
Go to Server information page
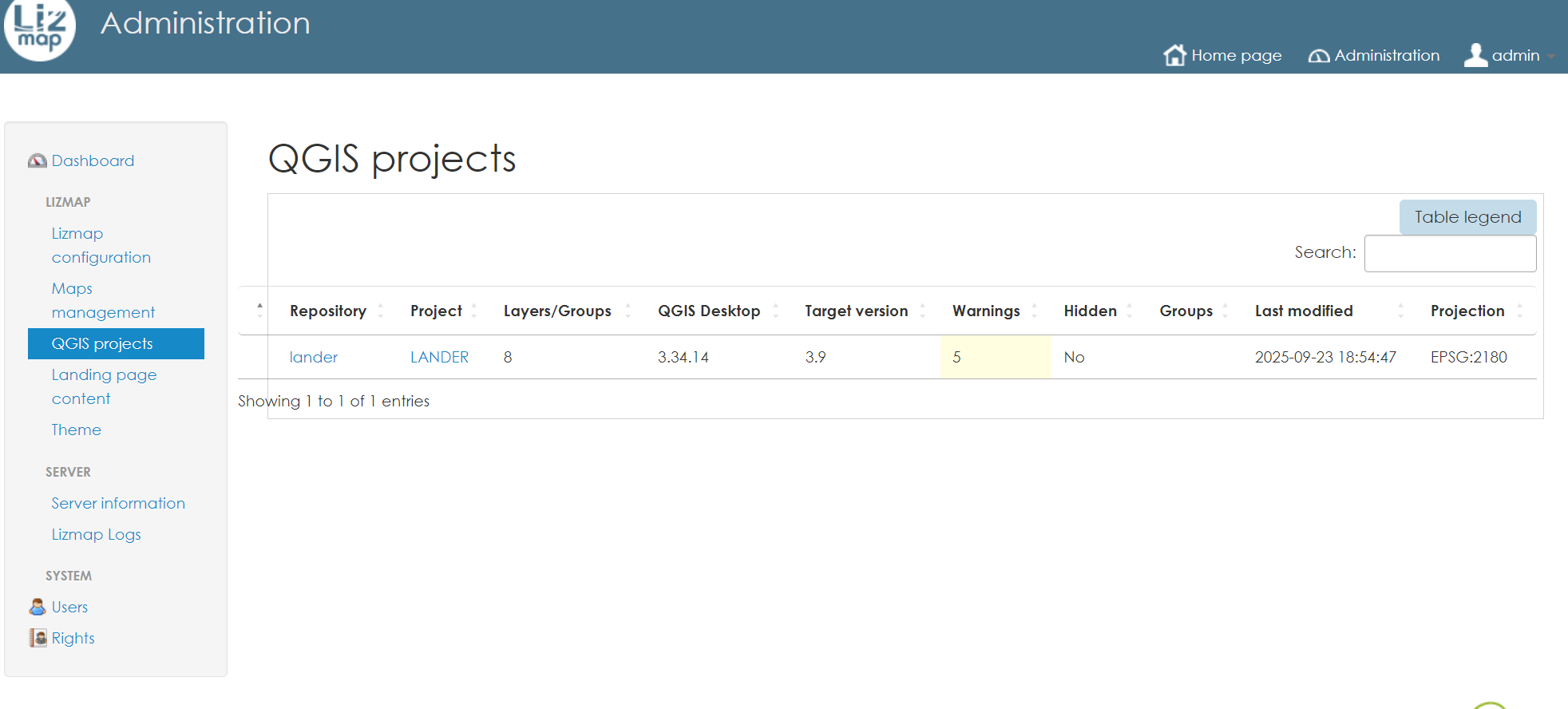coord(118,503)
